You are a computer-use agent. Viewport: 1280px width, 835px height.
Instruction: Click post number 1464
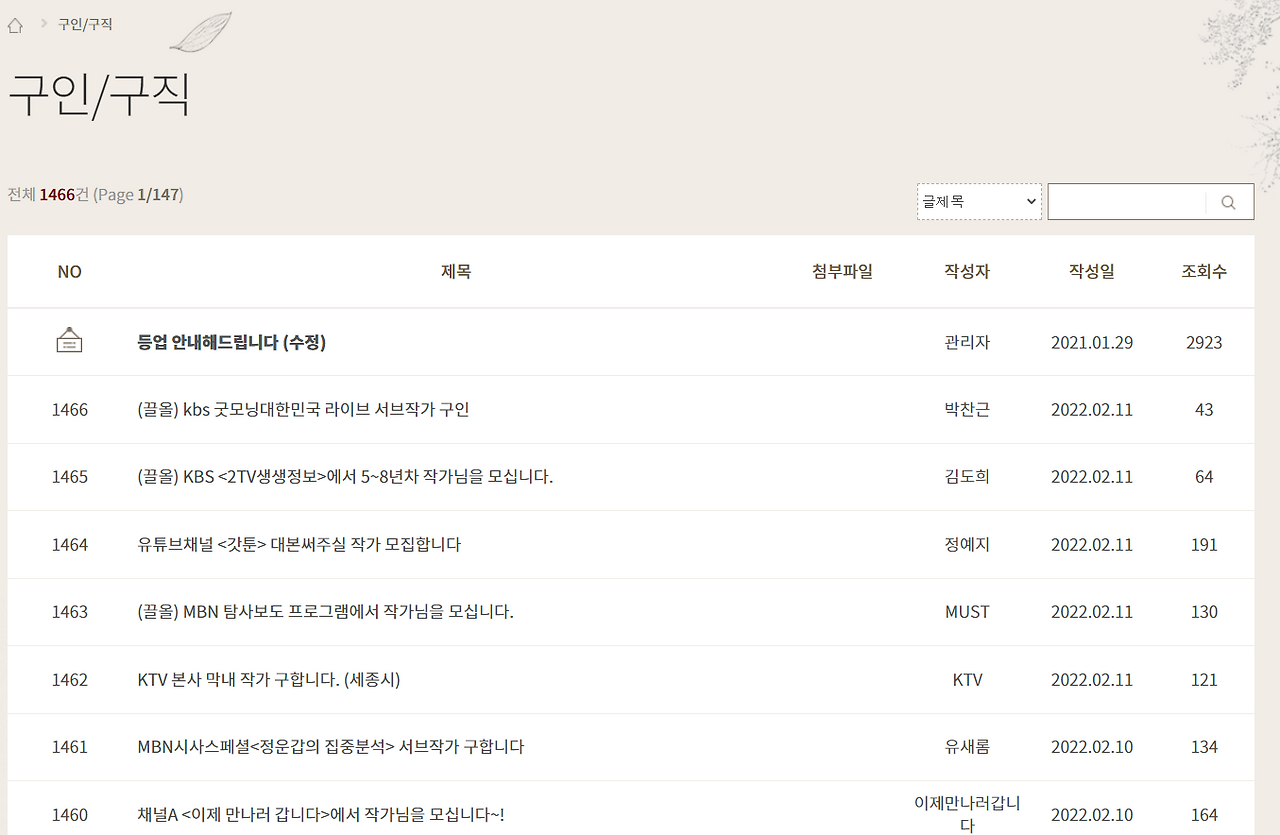70,545
